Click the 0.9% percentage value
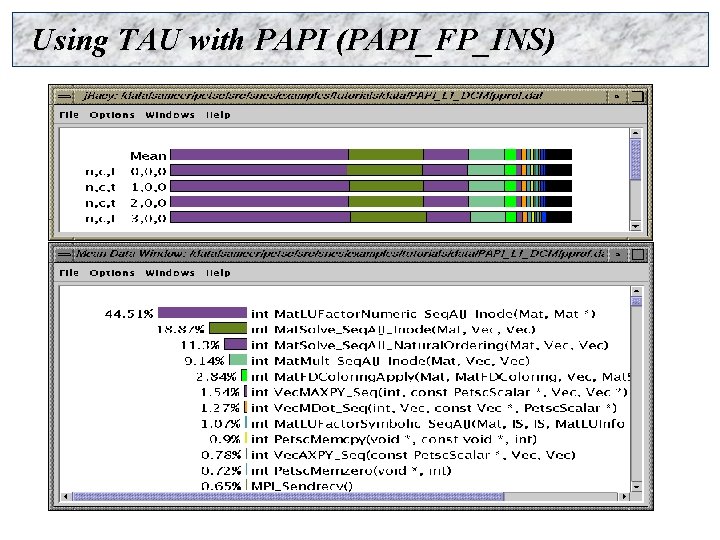This screenshot has width=720, height=540. point(225,439)
